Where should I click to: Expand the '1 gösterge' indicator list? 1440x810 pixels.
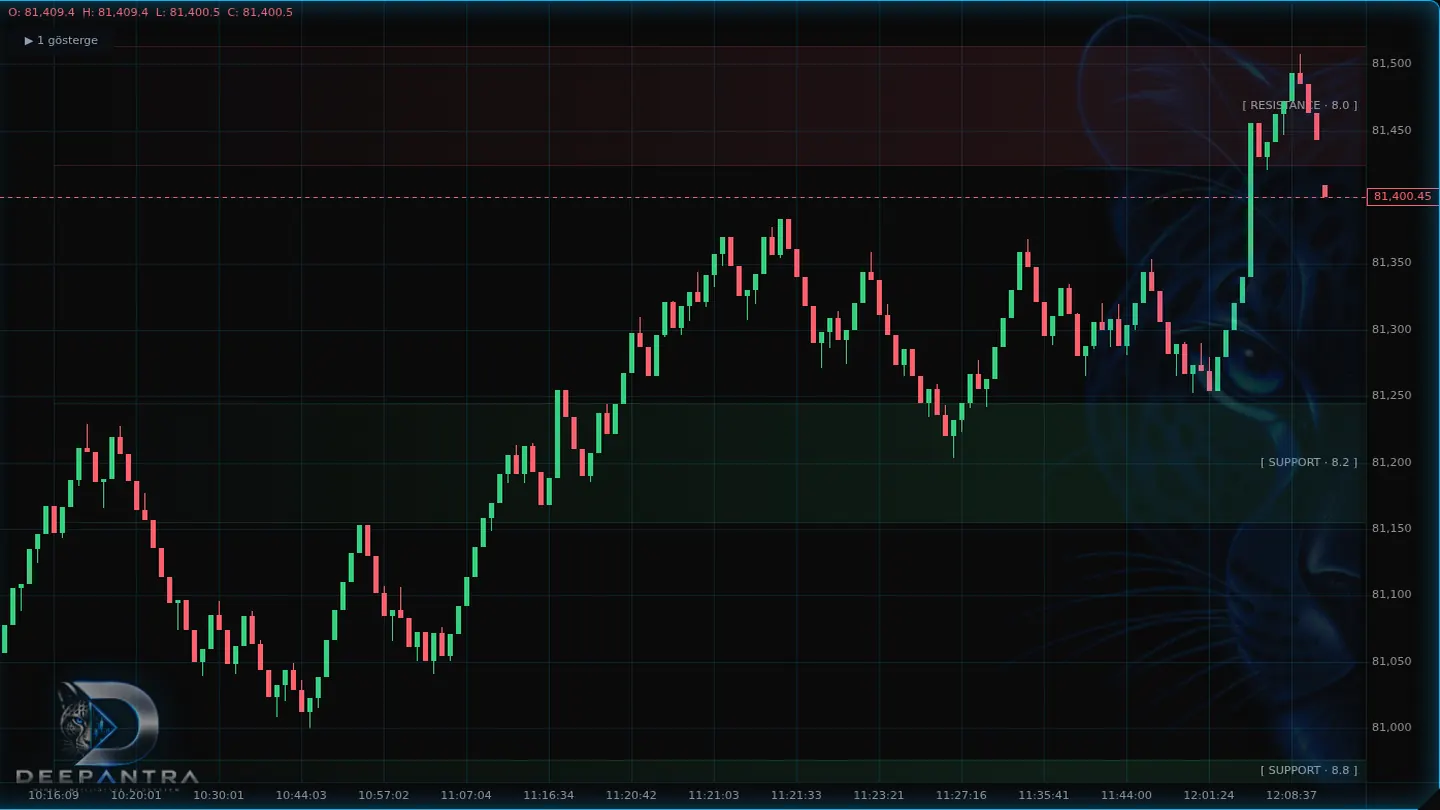pyautogui.click(x=61, y=41)
